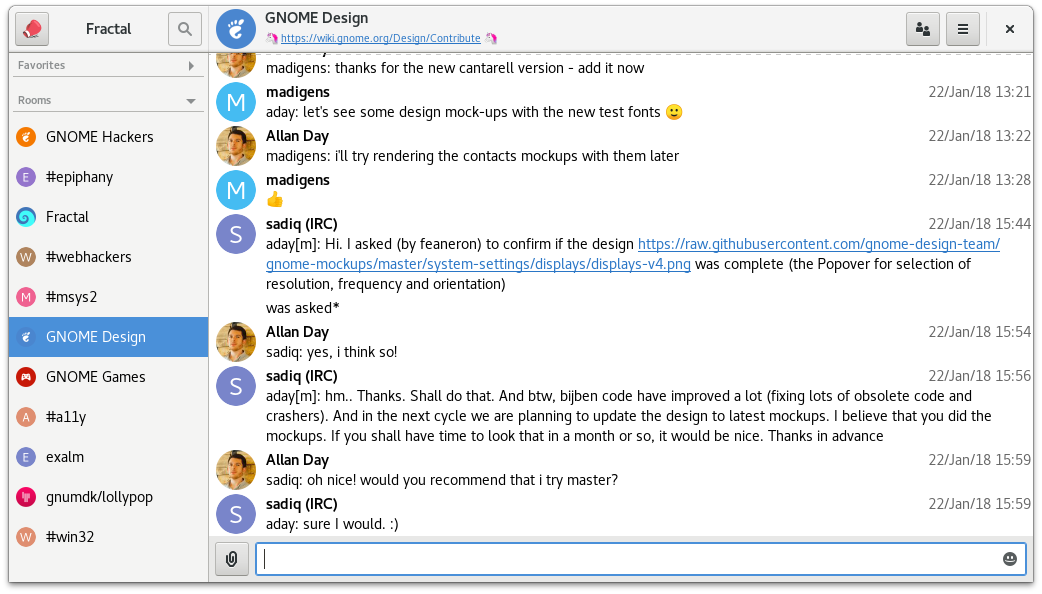Viewport: 1042px width, 594px height.
Task: Open the hamburger room menu
Action: pos(963,29)
